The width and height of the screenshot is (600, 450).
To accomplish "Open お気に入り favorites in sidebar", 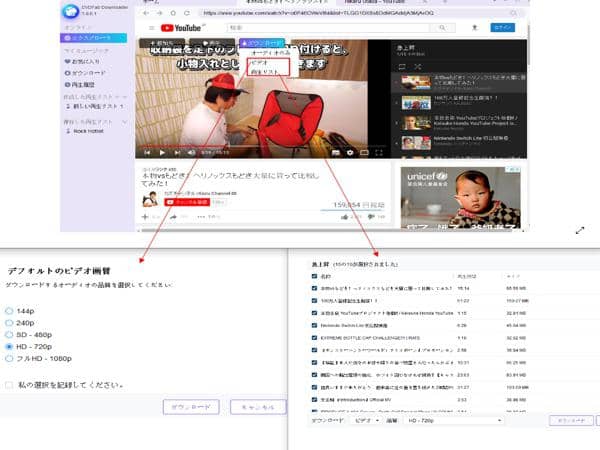I will 83,61.
